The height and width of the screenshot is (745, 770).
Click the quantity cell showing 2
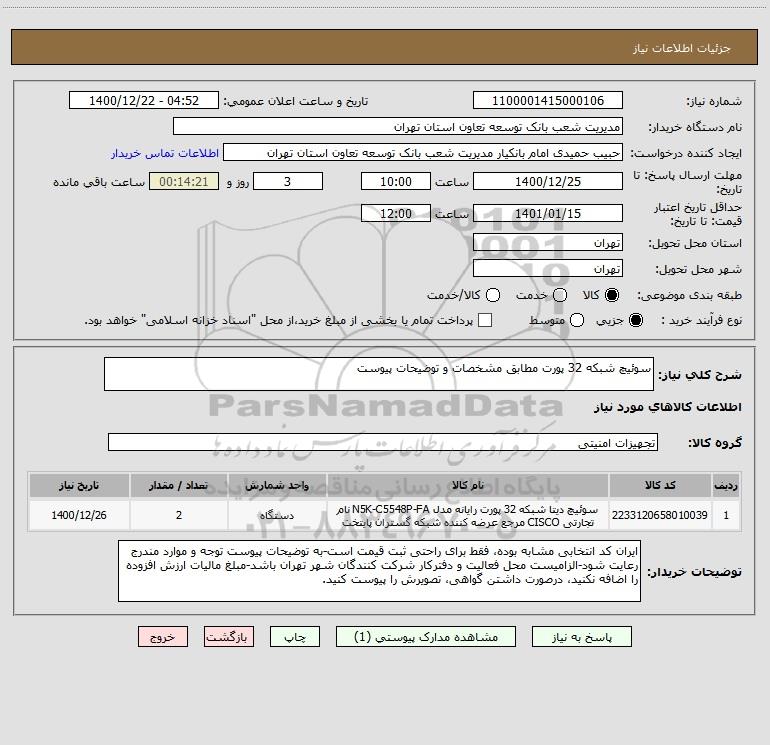coord(178,515)
